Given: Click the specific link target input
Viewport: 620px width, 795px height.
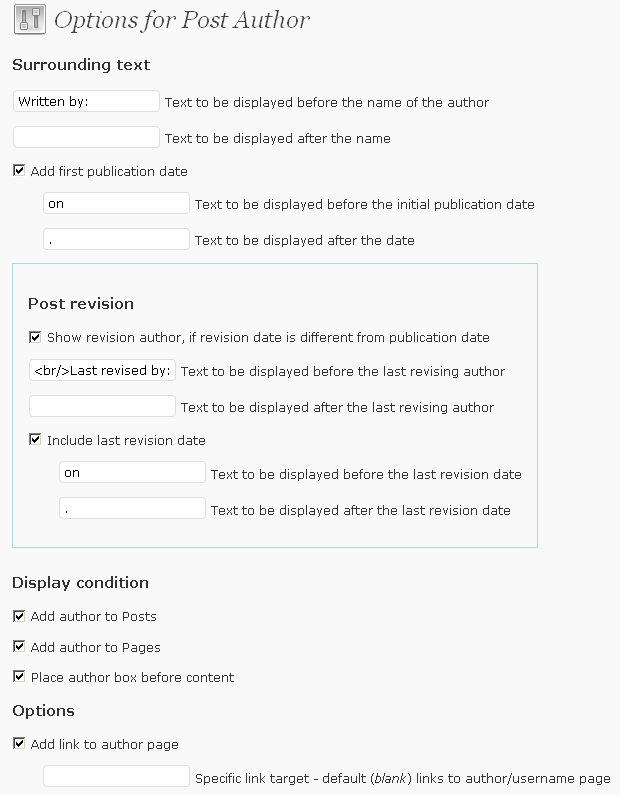Looking at the screenshot, I should tap(117, 777).
